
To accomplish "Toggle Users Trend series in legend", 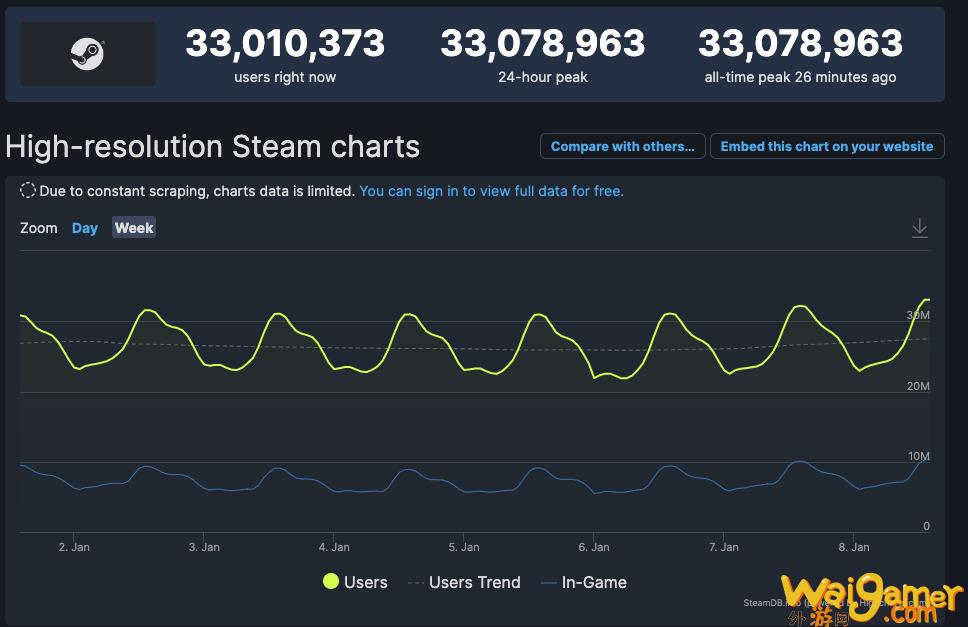I will point(464,582).
